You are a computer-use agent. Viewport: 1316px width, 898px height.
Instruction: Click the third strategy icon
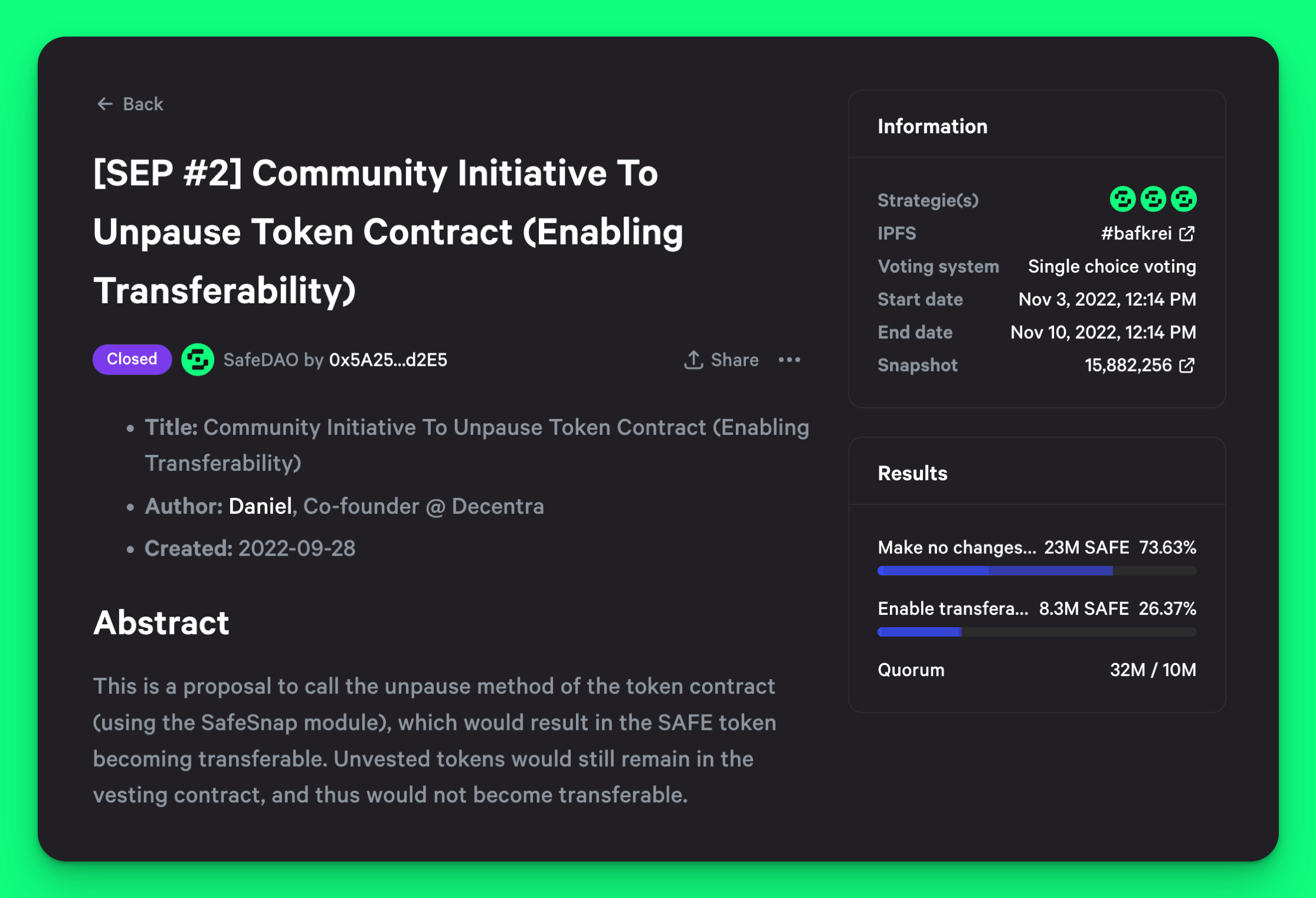tap(1184, 199)
